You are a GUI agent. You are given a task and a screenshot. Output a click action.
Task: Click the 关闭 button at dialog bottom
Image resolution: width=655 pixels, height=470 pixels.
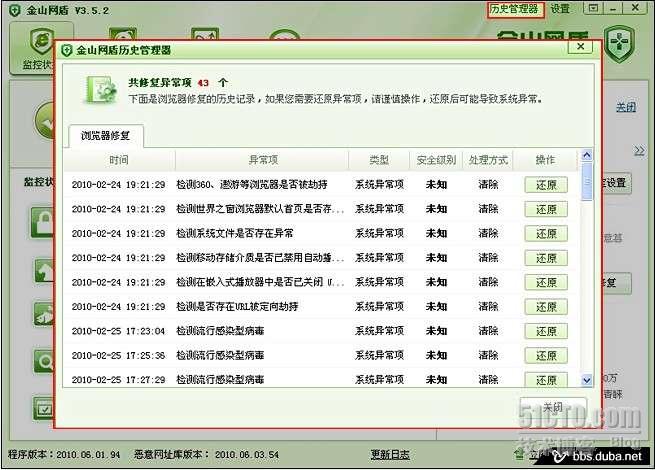[x=553, y=408]
